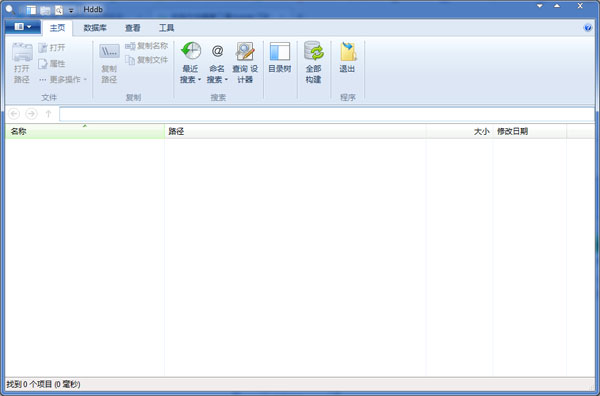Click the search magnifier icon in title bar
Image resolution: width=600 pixels, height=396 pixels.
click(x=10, y=9)
